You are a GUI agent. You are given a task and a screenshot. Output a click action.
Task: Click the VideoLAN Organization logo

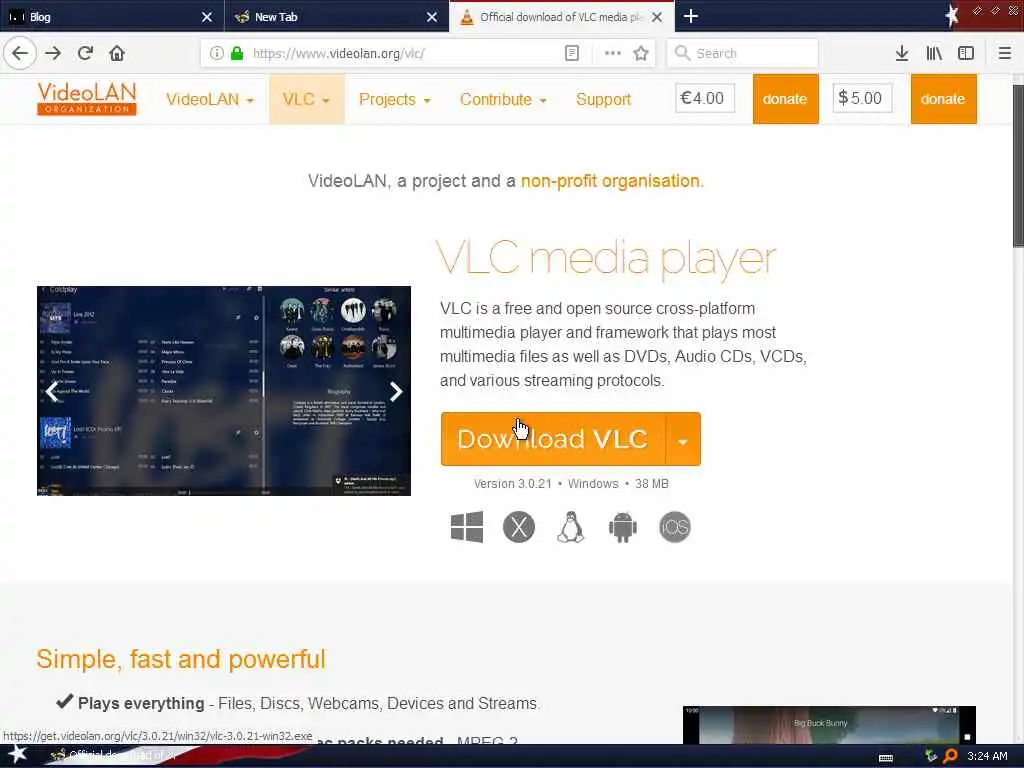[x=87, y=99]
